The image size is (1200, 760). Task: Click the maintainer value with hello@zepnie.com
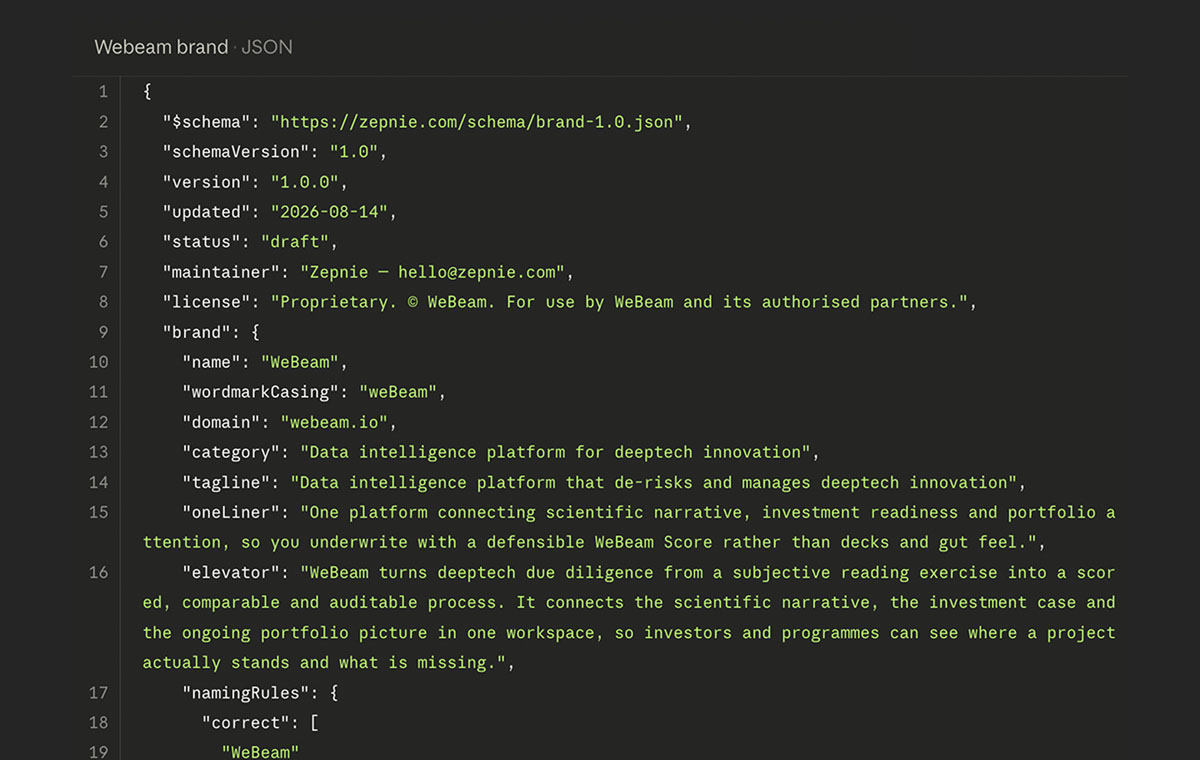coord(433,272)
